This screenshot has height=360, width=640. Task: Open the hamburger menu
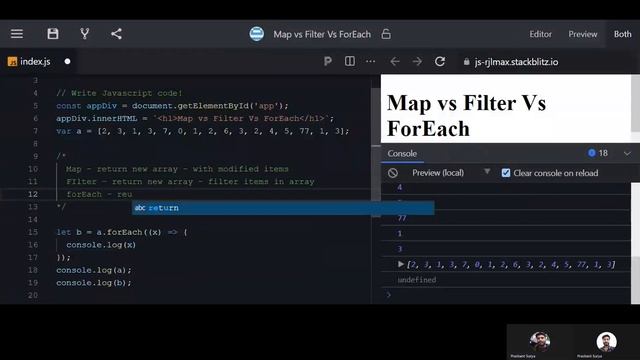17,34
